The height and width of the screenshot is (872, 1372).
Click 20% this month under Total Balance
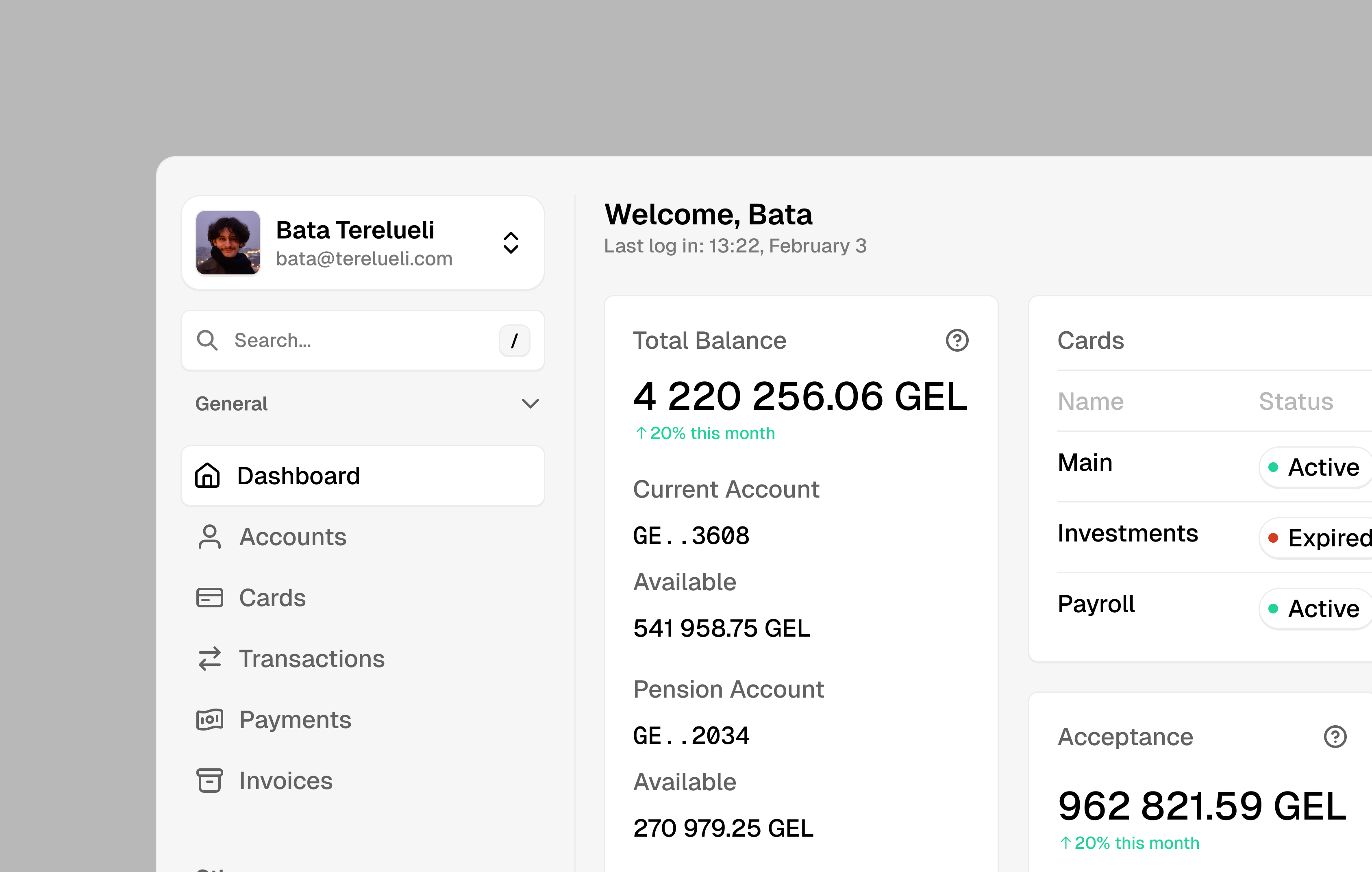pos(705,433)
